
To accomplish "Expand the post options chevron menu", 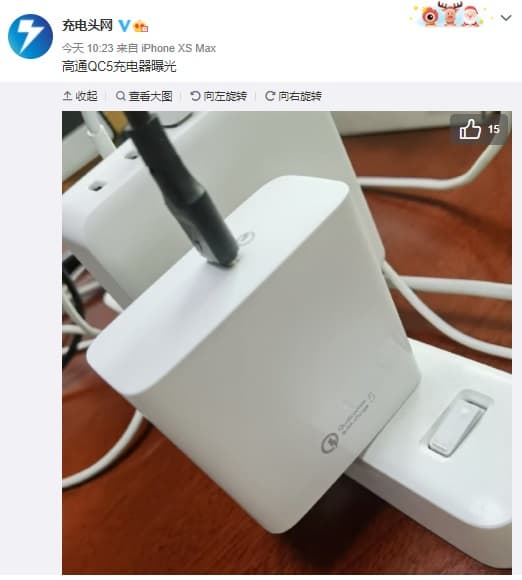I will coord(506,17).
